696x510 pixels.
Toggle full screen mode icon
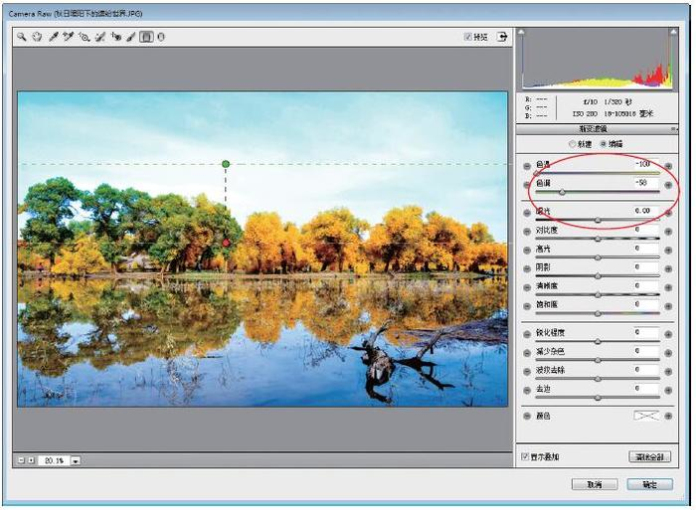tap(502, 37)
